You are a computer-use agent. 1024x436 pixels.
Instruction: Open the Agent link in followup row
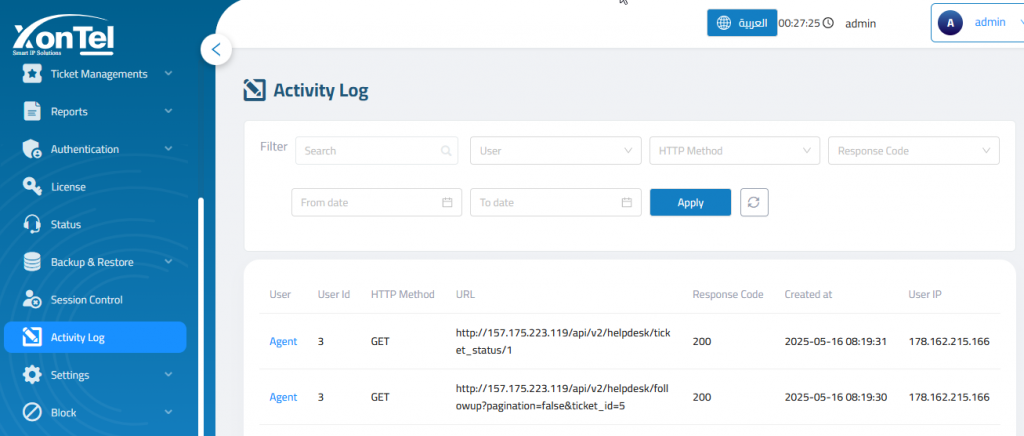point(283,397)
